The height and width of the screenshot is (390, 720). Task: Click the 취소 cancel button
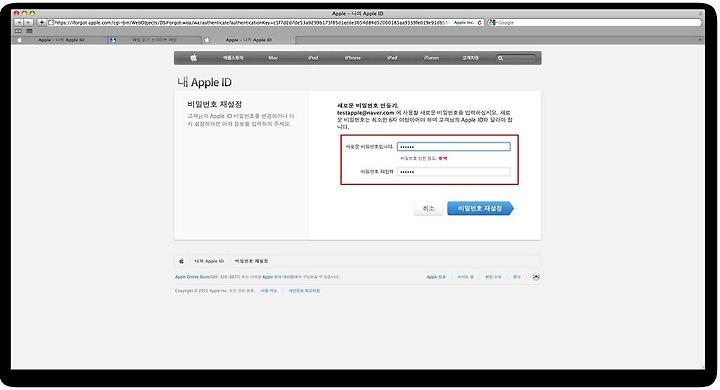(x=428, y=209)
